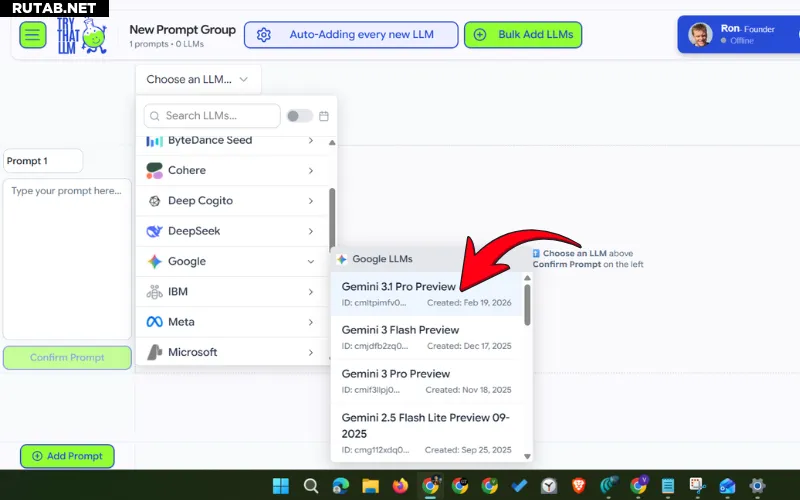Click the Bulk Add LLMs button
800x500 pixels.
(x=522, y=35)
